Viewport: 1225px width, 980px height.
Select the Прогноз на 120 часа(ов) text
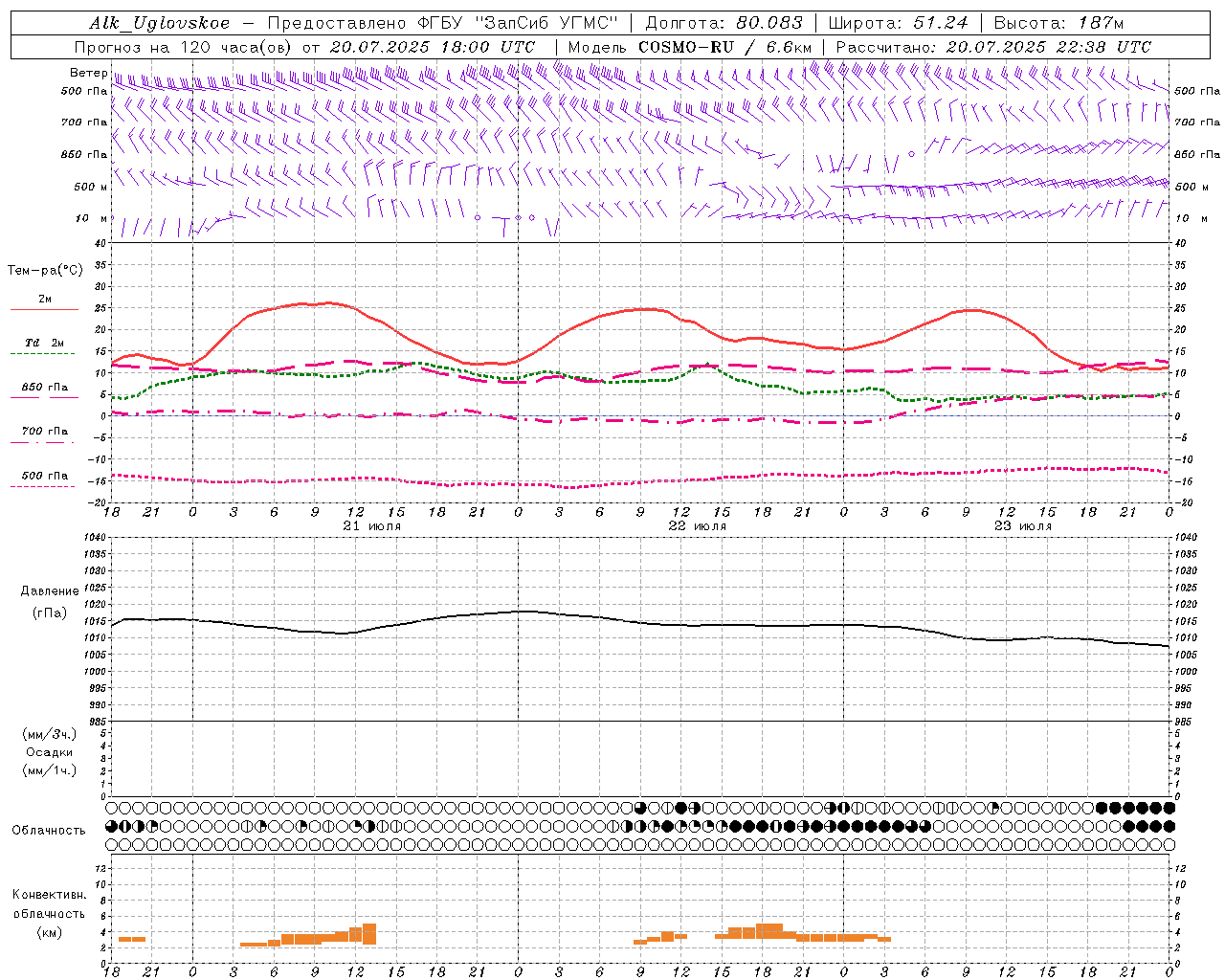[x=184, y=47]
